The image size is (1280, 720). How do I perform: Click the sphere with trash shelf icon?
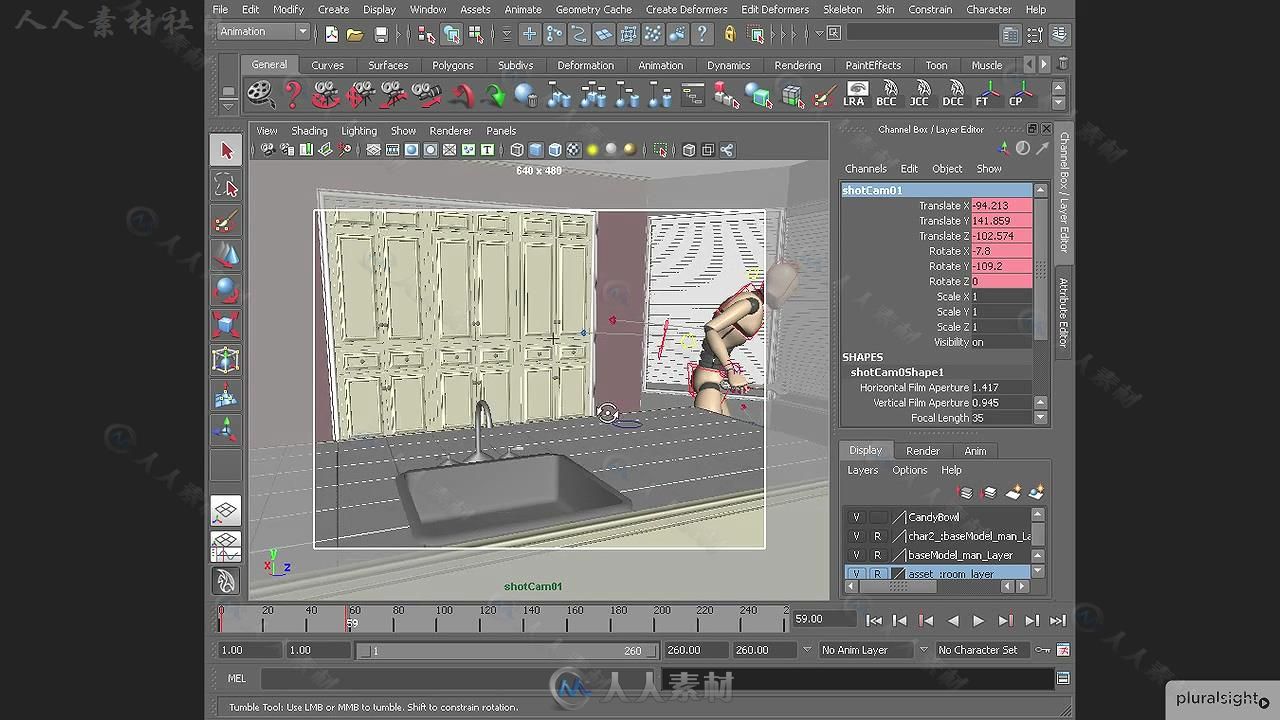coord(526,95)
